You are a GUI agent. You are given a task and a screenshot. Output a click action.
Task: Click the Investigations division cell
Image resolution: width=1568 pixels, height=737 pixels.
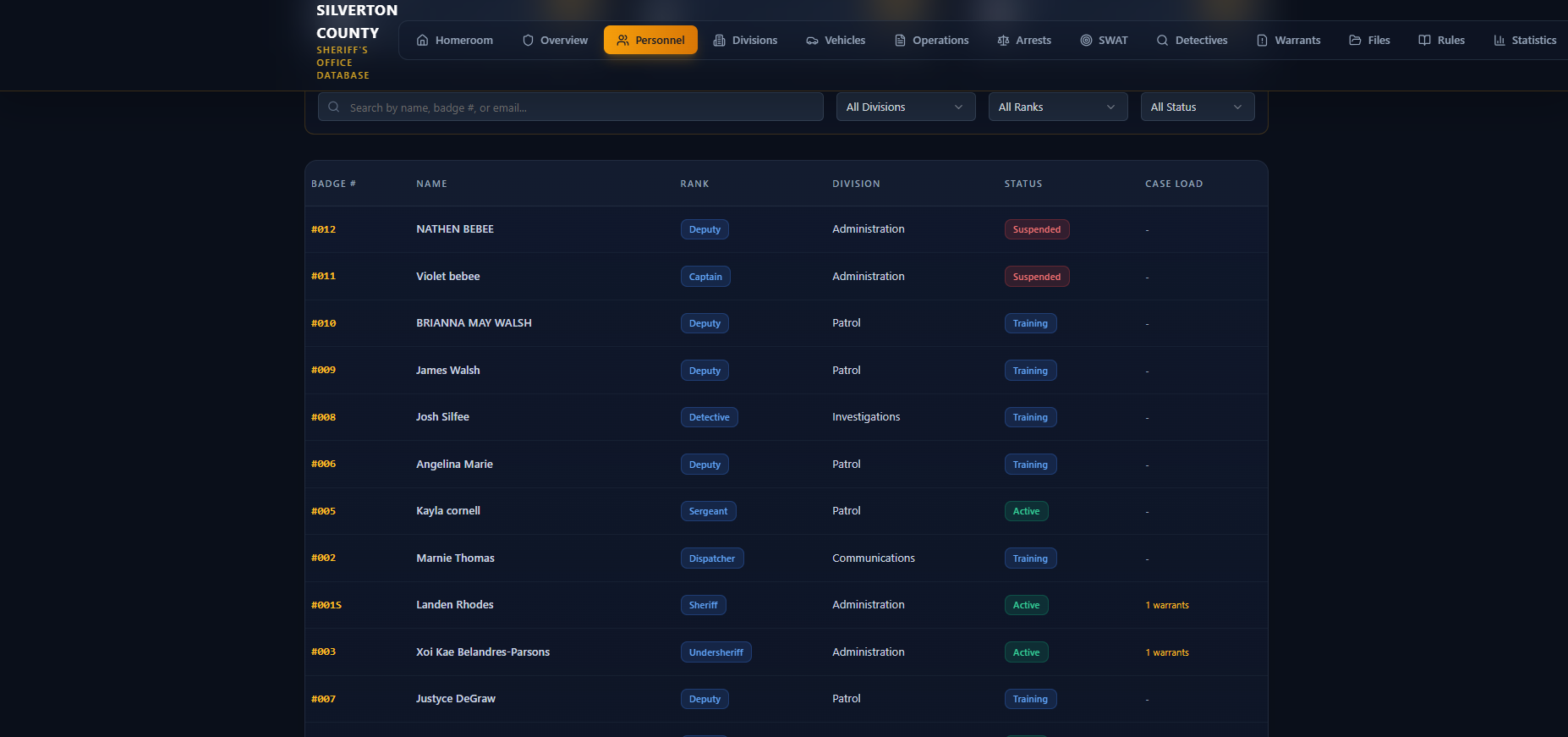click(x=866, y=417)
